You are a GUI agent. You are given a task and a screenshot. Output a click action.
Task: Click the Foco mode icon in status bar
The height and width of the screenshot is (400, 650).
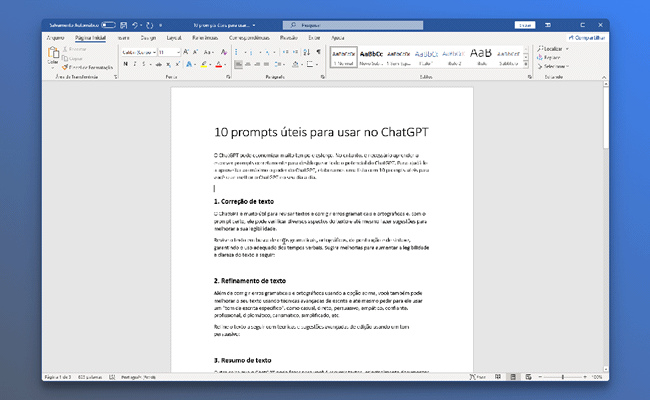477,377
